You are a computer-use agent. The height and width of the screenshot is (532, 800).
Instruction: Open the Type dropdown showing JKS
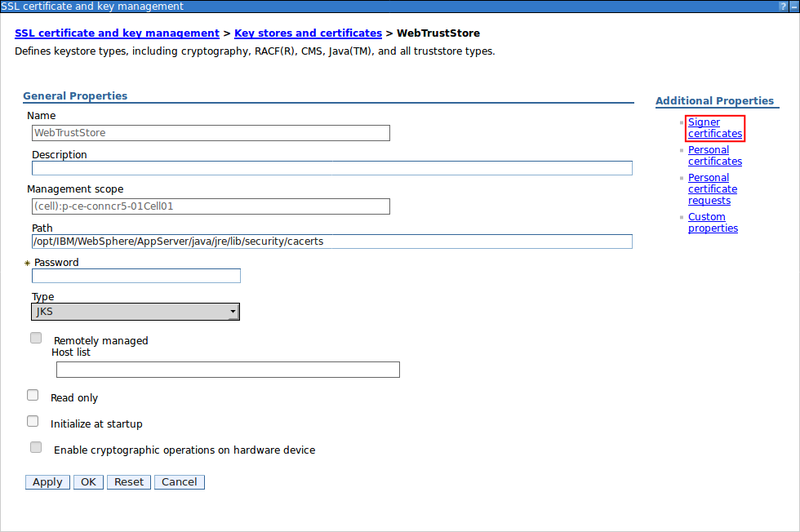pos(135,312)
